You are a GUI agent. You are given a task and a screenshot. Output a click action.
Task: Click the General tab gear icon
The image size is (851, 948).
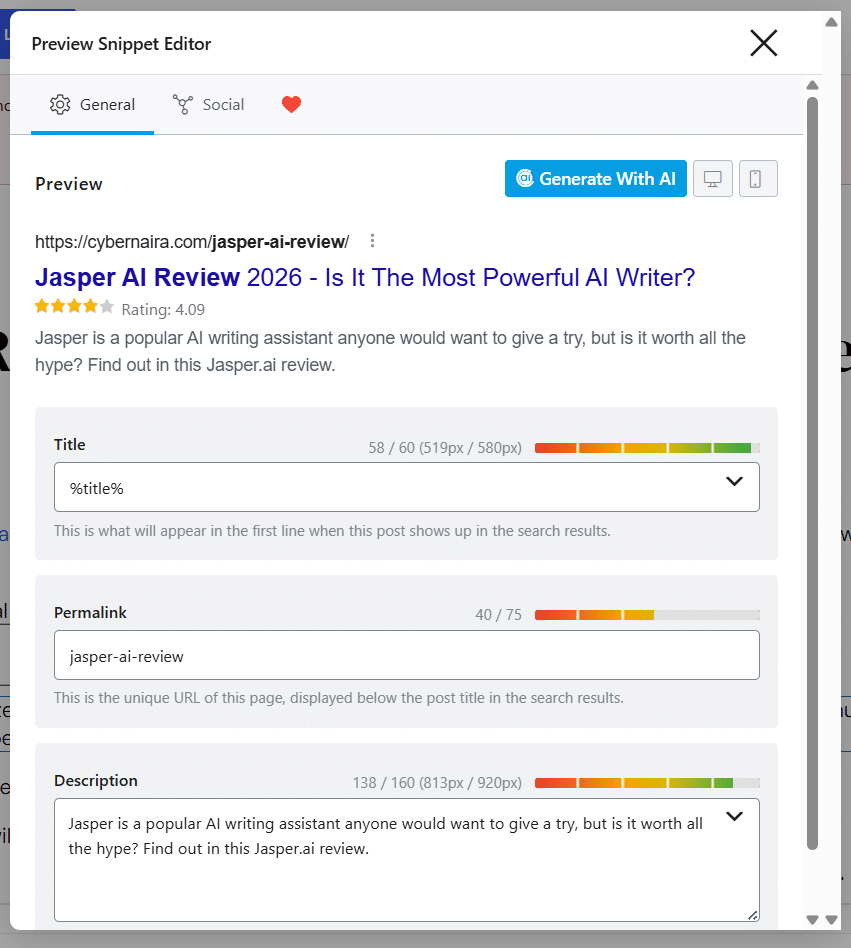coord(60,105)
